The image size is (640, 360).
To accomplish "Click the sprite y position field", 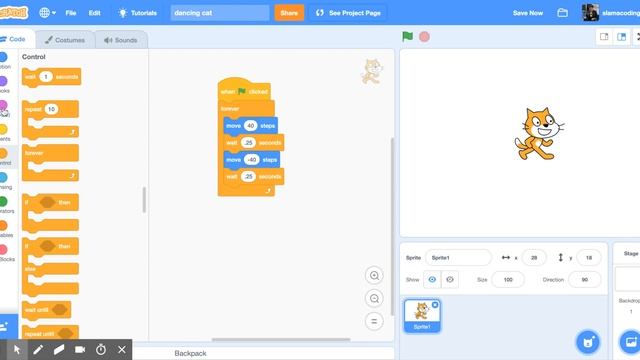I will click(589, 258).
